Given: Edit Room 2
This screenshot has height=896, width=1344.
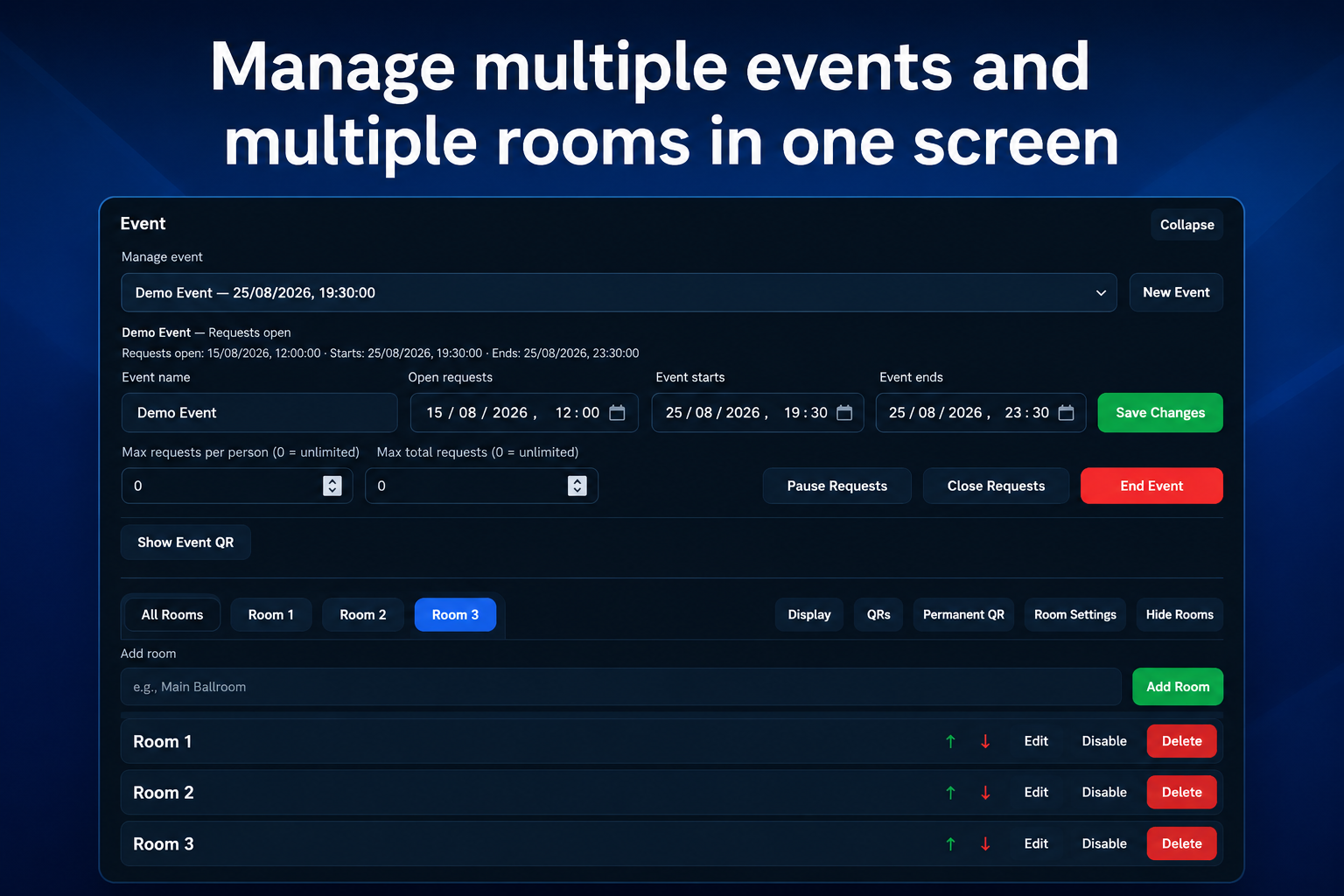Looking at the screenshot, I should click(x=1036, y=793).
